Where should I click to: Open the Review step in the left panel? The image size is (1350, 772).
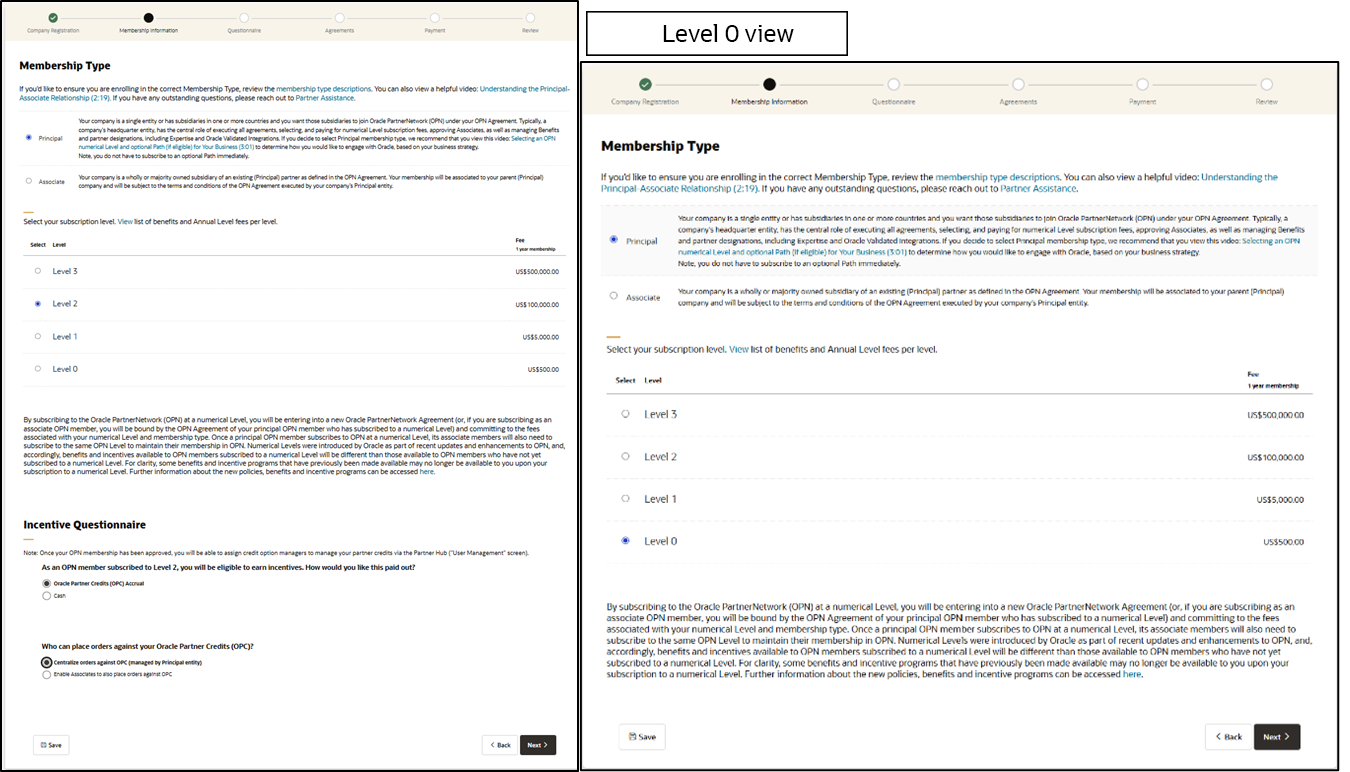point(530,17)
